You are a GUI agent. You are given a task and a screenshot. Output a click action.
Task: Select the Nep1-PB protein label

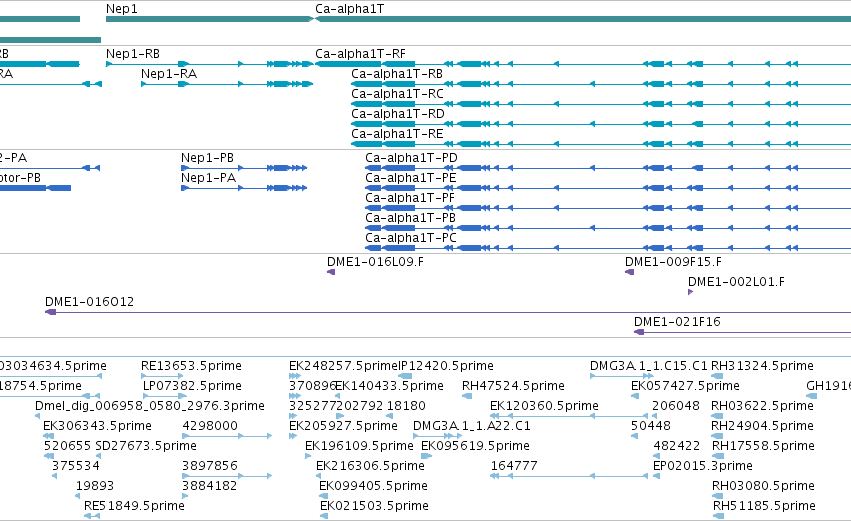coord(207,158)
